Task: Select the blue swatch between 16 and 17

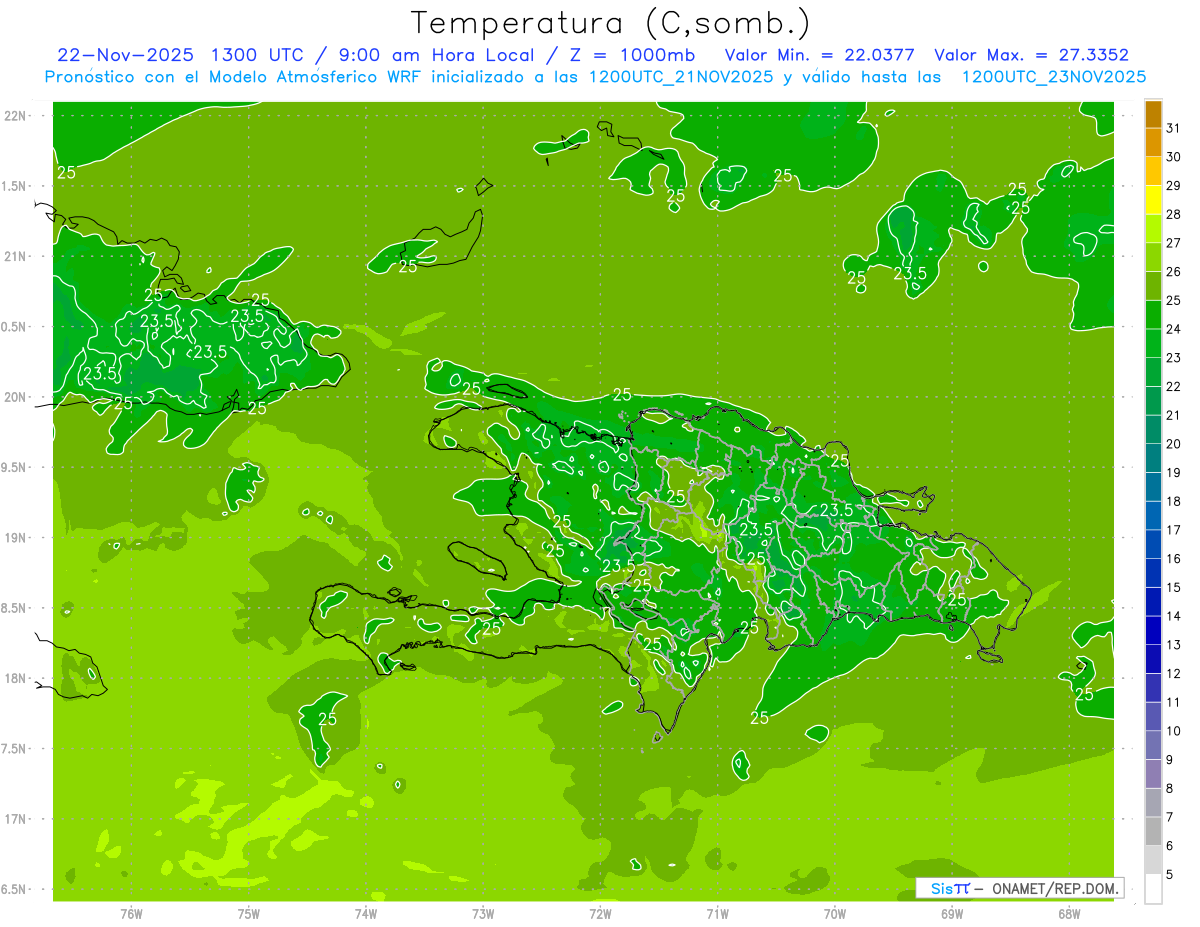Action: (1153, 545)
